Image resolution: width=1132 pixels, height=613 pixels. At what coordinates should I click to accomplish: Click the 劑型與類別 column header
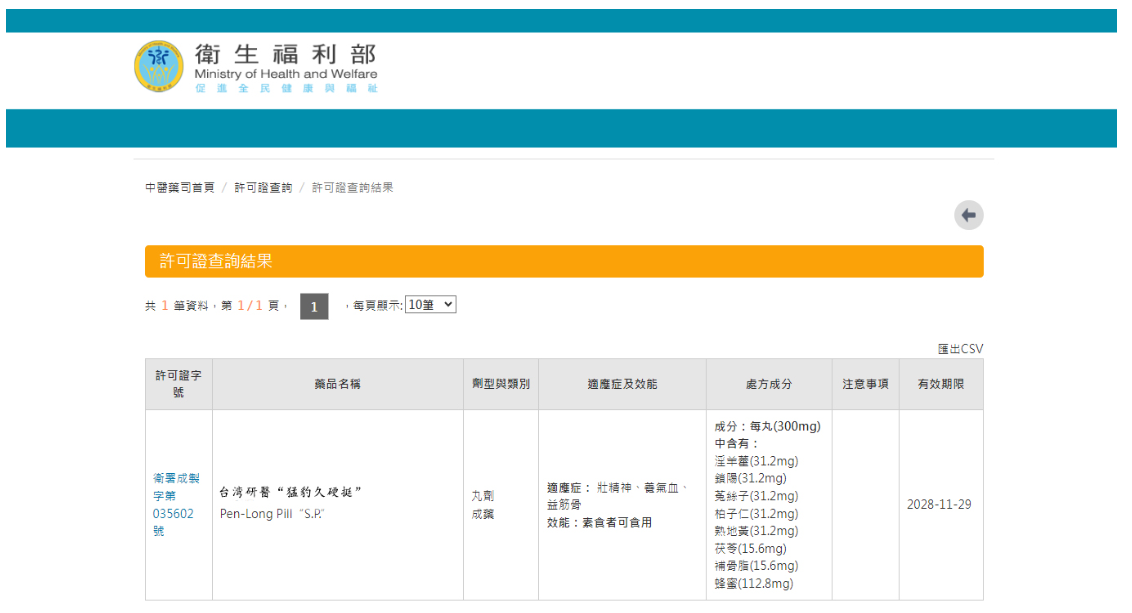[501, 383]
